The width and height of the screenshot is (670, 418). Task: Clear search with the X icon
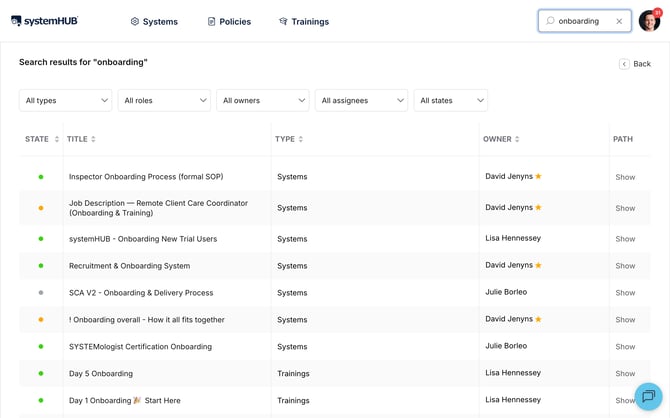coord(619,21)
